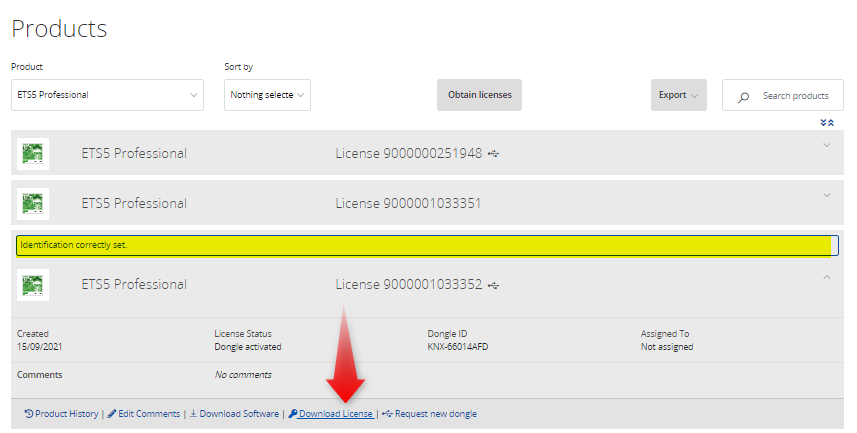Click the Dongle ID value KNX-66014AFD
Screen dimensions: 857x433
point(458,347)
